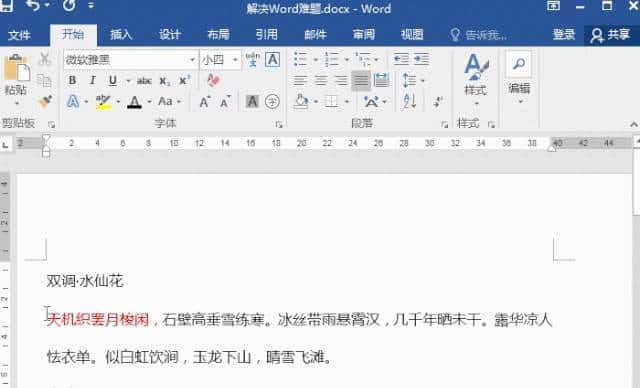Click the Redo icon in quick access

(x=69, y=5)
